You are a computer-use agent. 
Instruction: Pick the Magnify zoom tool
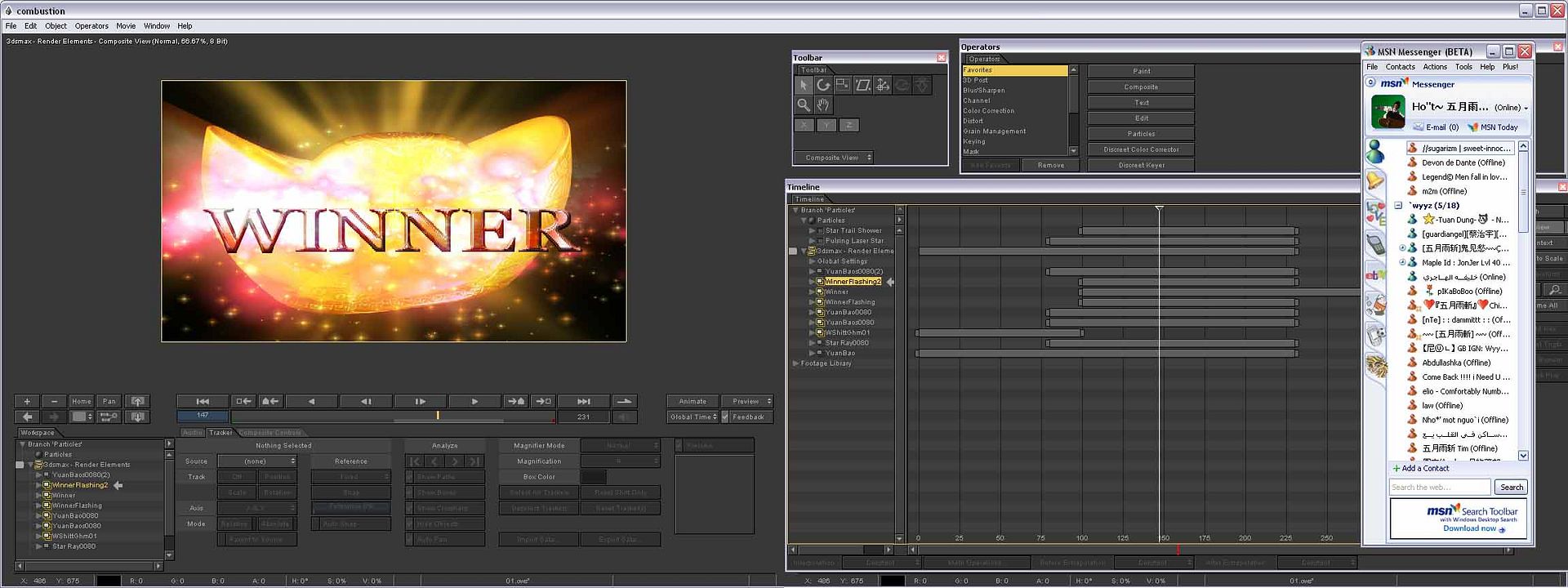click(804, 105)
